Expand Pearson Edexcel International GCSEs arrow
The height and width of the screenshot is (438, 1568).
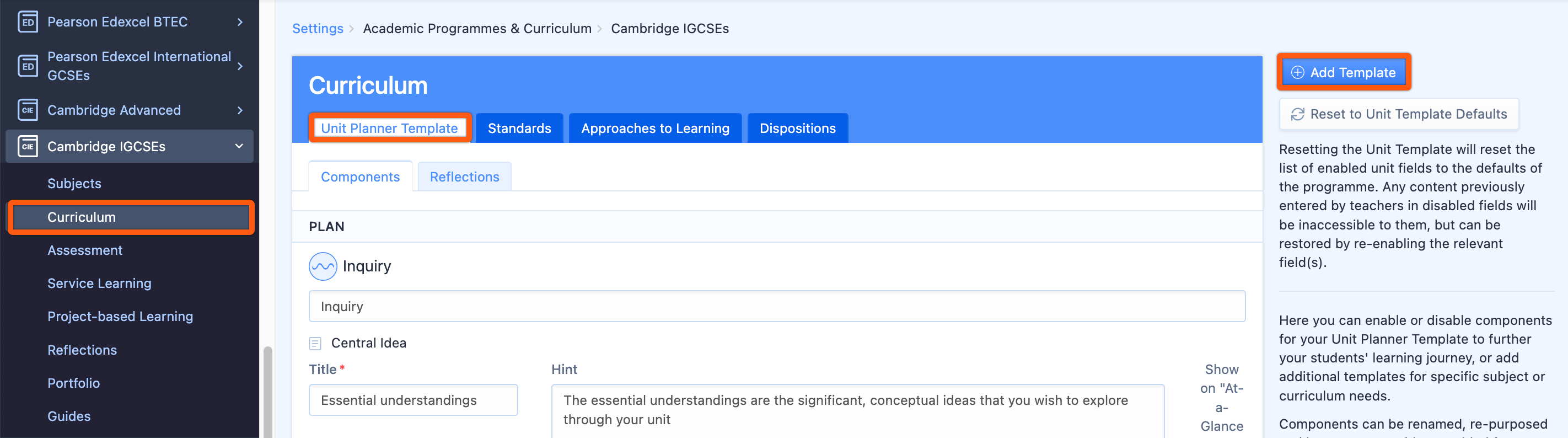click(240, 66)
